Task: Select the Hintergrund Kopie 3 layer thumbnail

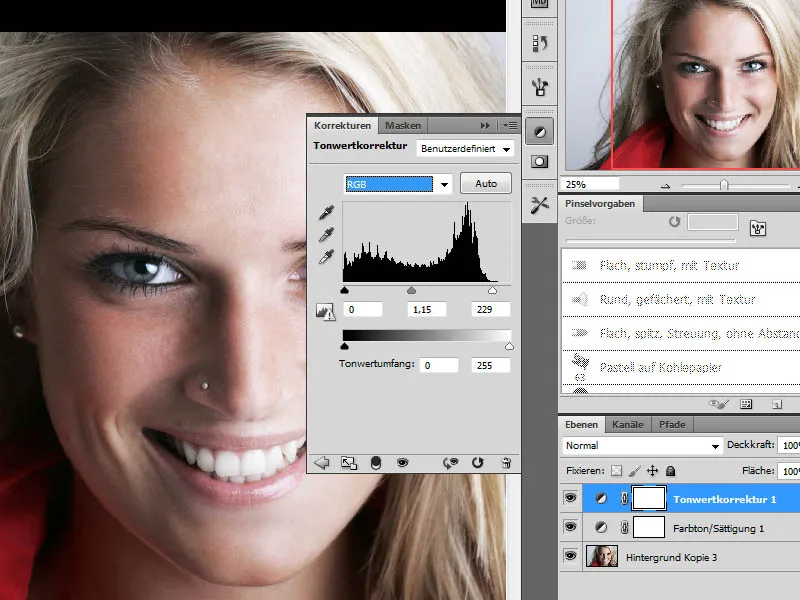Action: pyautogui.click(x=602, y=556)
